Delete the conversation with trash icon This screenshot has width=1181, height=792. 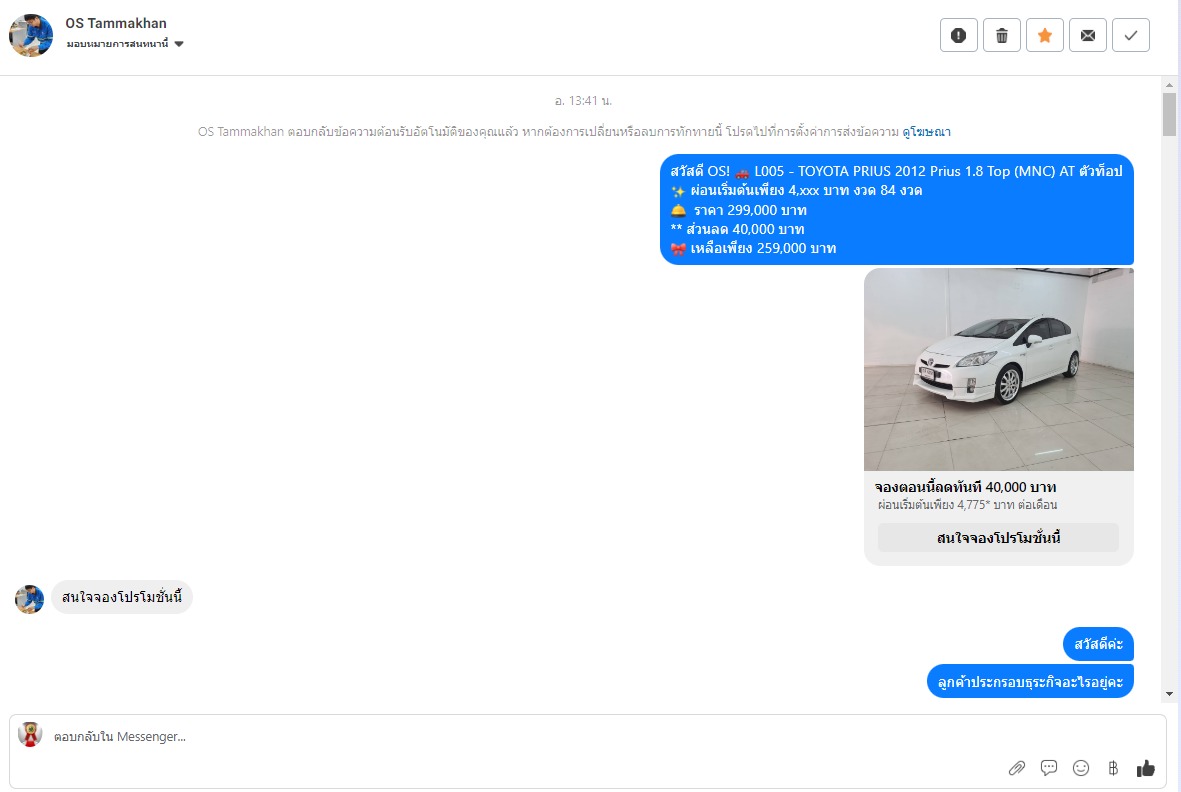pyautogui.click(x=1002, y=35)
